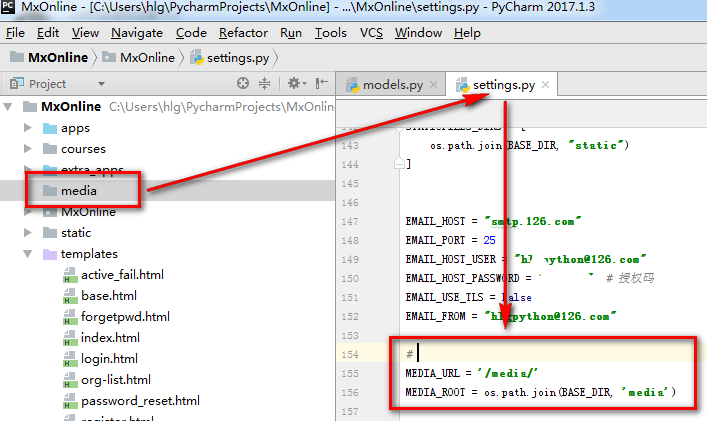Click the Project panel icon

17,83
